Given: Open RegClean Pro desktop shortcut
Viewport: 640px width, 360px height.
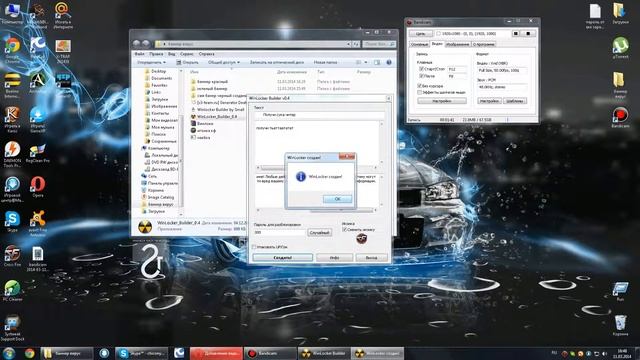Looking at the screenshot, I should coord(38,153).
